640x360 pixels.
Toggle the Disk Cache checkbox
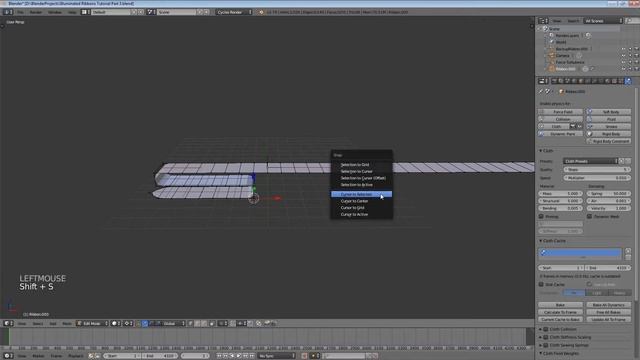[541, 284]
